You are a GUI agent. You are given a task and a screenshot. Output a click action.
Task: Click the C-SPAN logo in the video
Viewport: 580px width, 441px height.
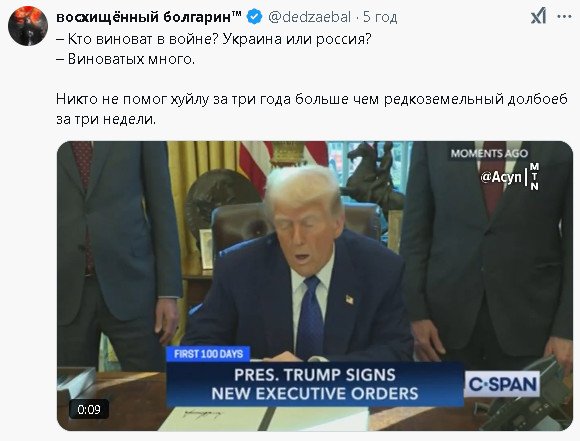[x=502, y=384]
